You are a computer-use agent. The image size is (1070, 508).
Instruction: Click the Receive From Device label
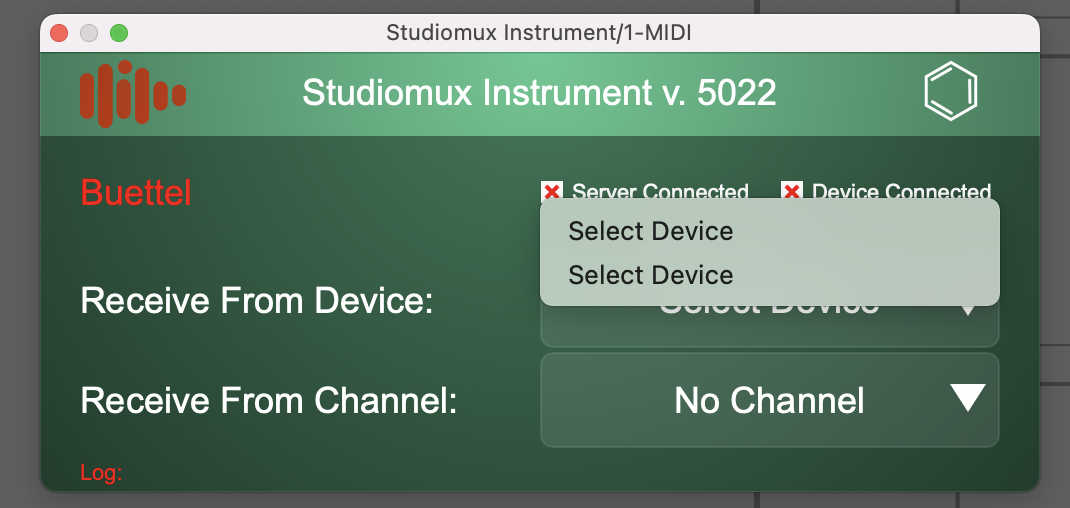pos(257,300)
